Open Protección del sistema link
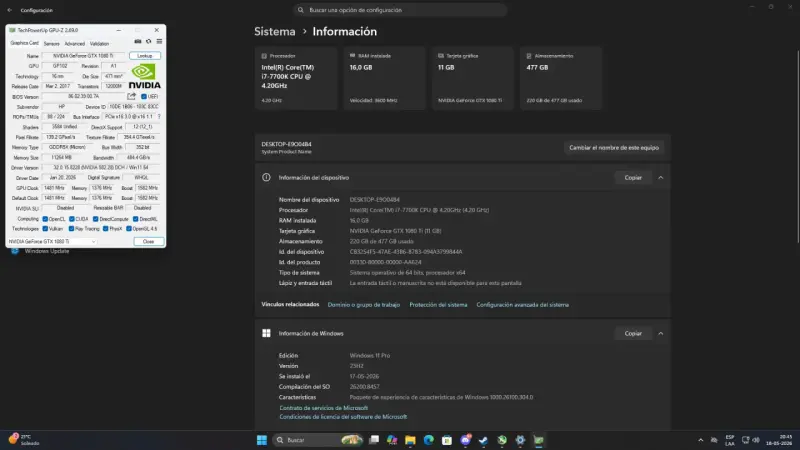Viewport: 800px width, 450px height. pos(438,305)
